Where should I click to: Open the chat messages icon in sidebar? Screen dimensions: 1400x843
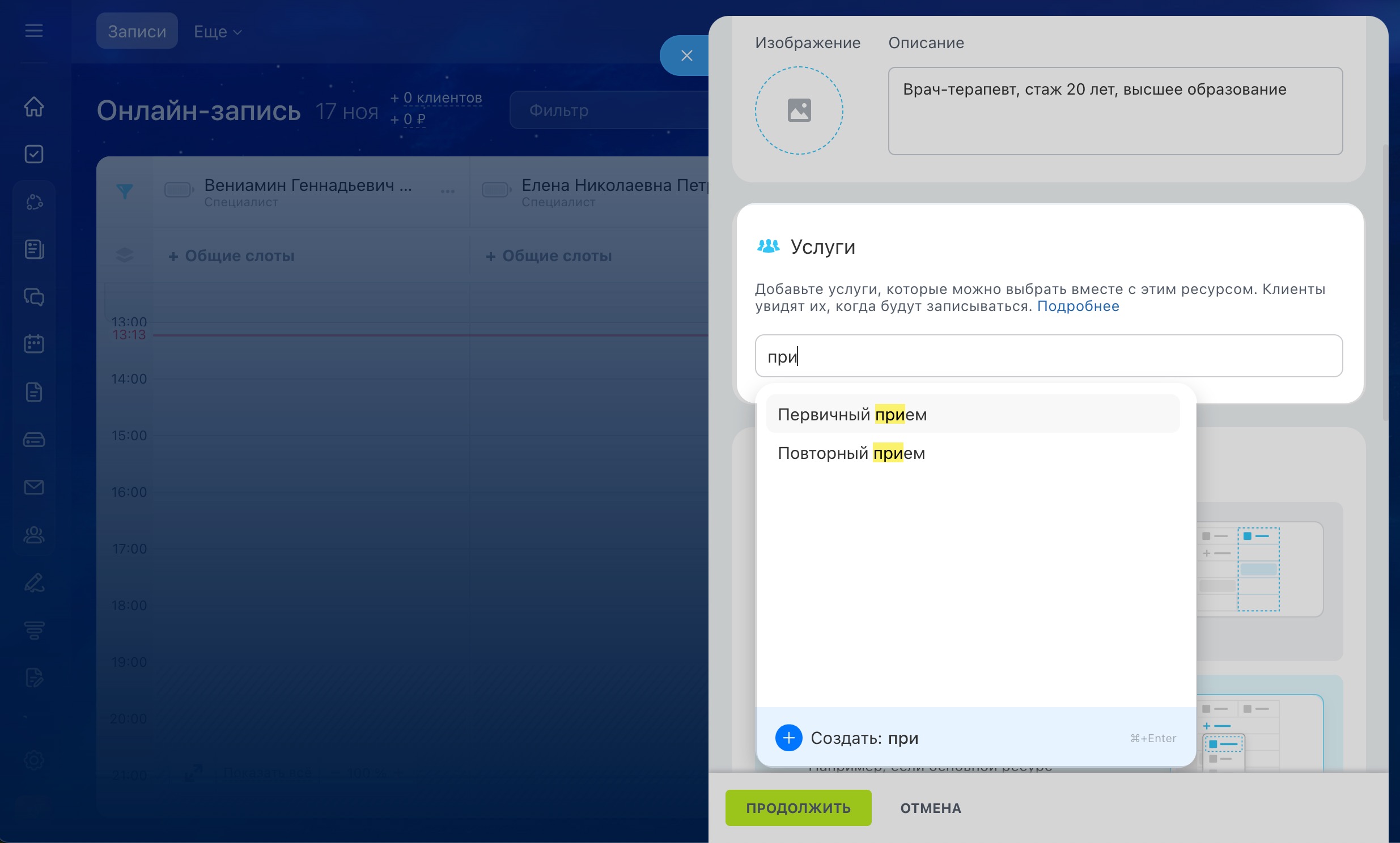(x=34, y=296)
